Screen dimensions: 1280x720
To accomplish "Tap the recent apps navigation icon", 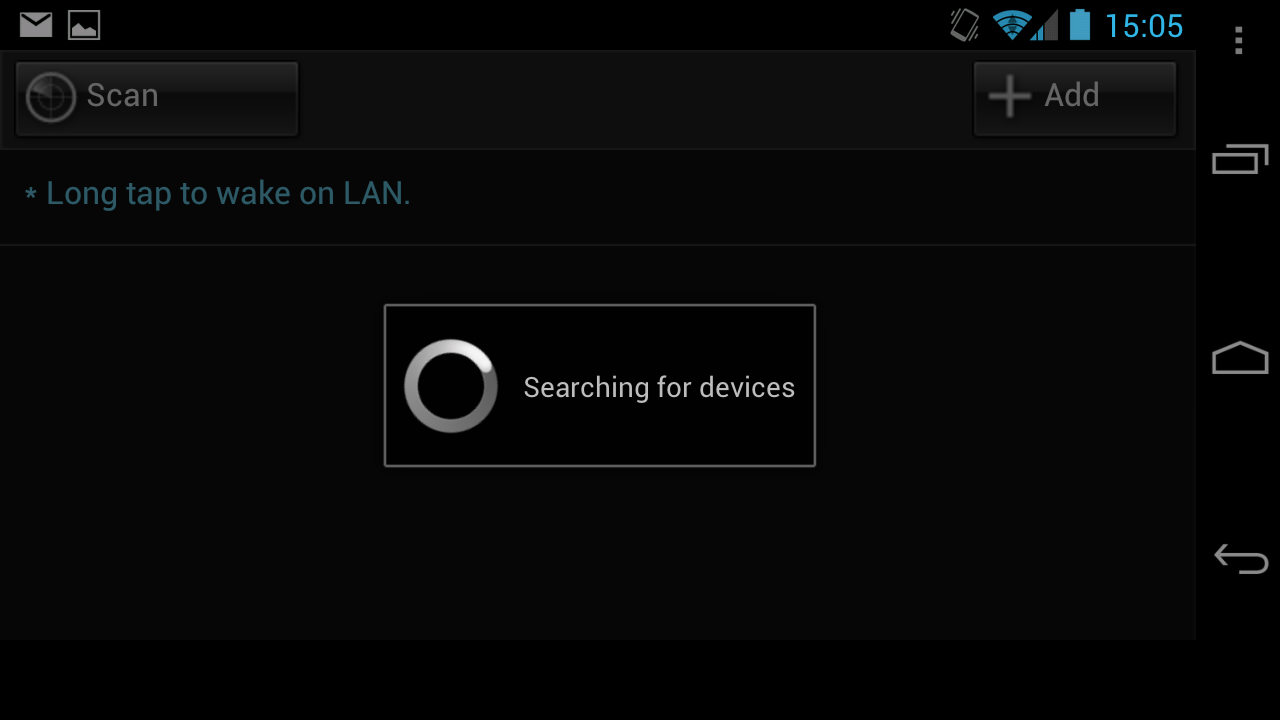I will (1240, 159).
